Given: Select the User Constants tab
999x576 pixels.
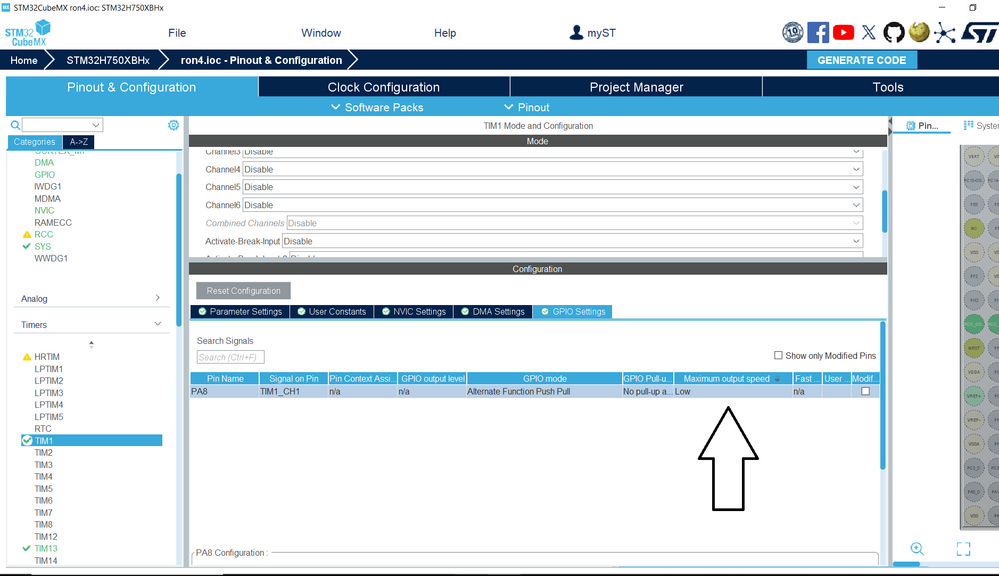Looking at the screenshot, I should 332,312.
